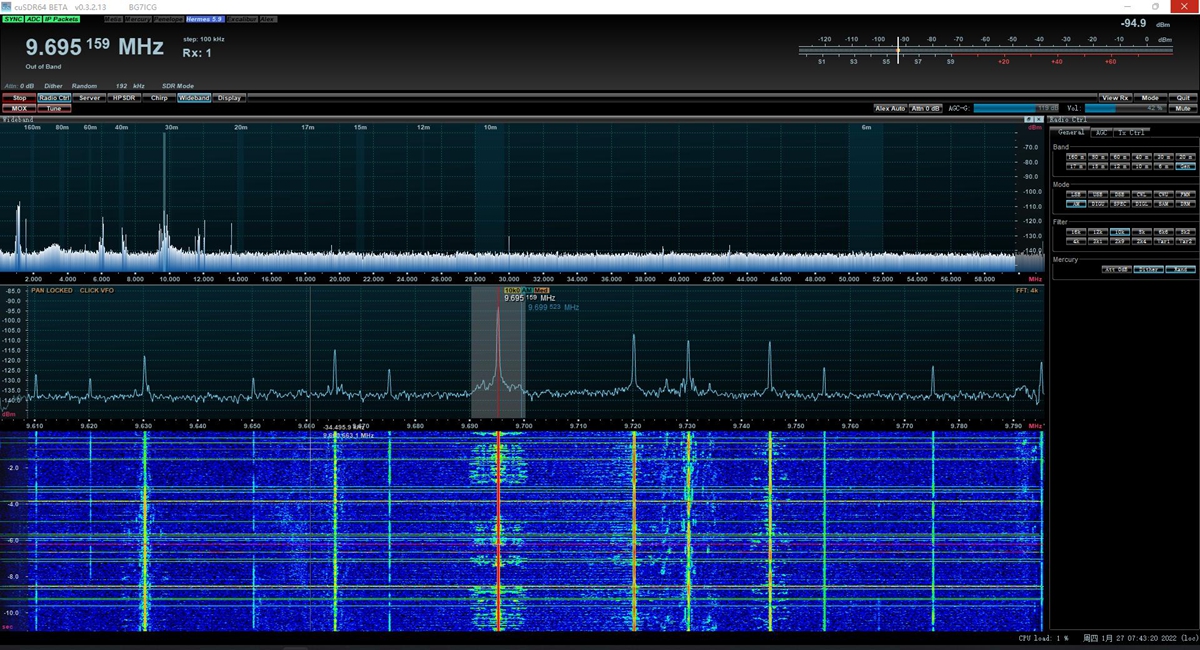Select the 160 m band button
This screenshot has width=1200, height=650.
[1076, 157]
